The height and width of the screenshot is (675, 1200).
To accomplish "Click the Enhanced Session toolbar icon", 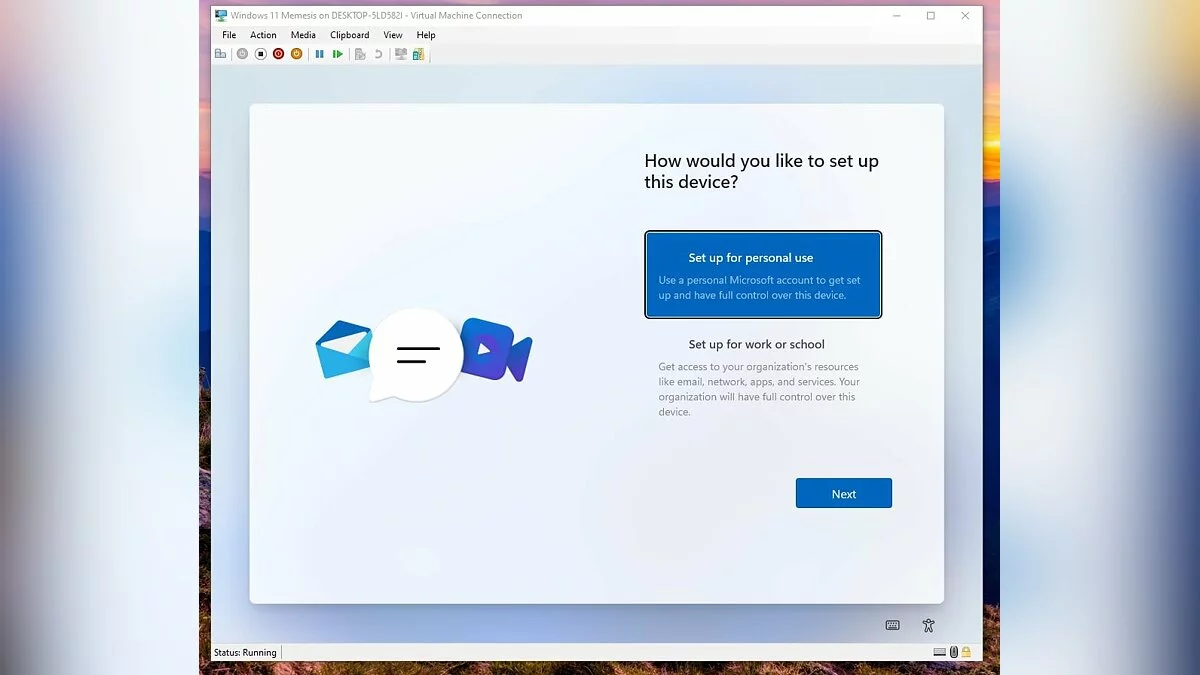I will 401,54.
